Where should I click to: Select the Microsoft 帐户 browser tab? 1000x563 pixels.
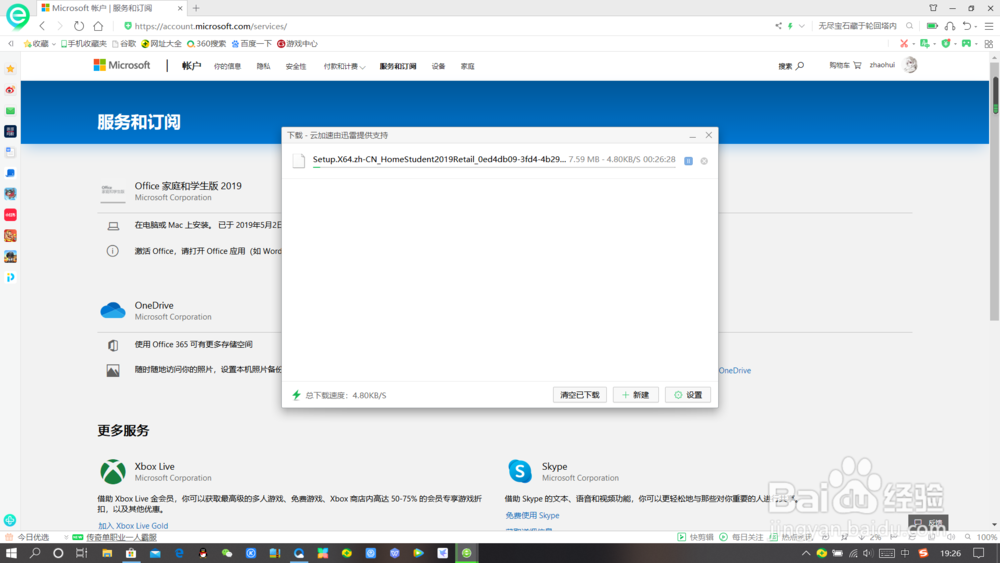click(x=111, y=8)
